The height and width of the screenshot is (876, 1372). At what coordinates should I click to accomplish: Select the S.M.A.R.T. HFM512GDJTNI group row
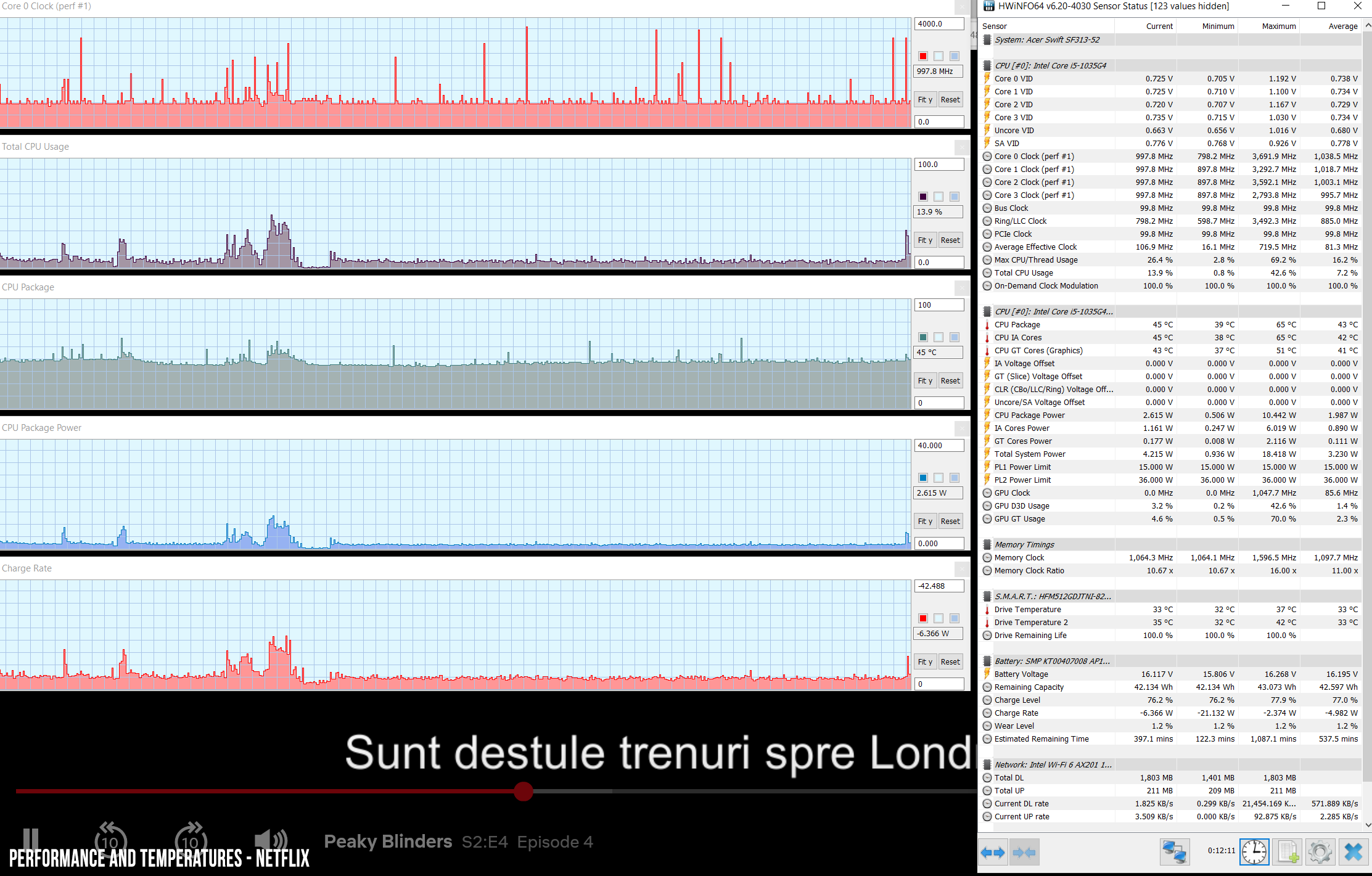tap(1170, 597)
